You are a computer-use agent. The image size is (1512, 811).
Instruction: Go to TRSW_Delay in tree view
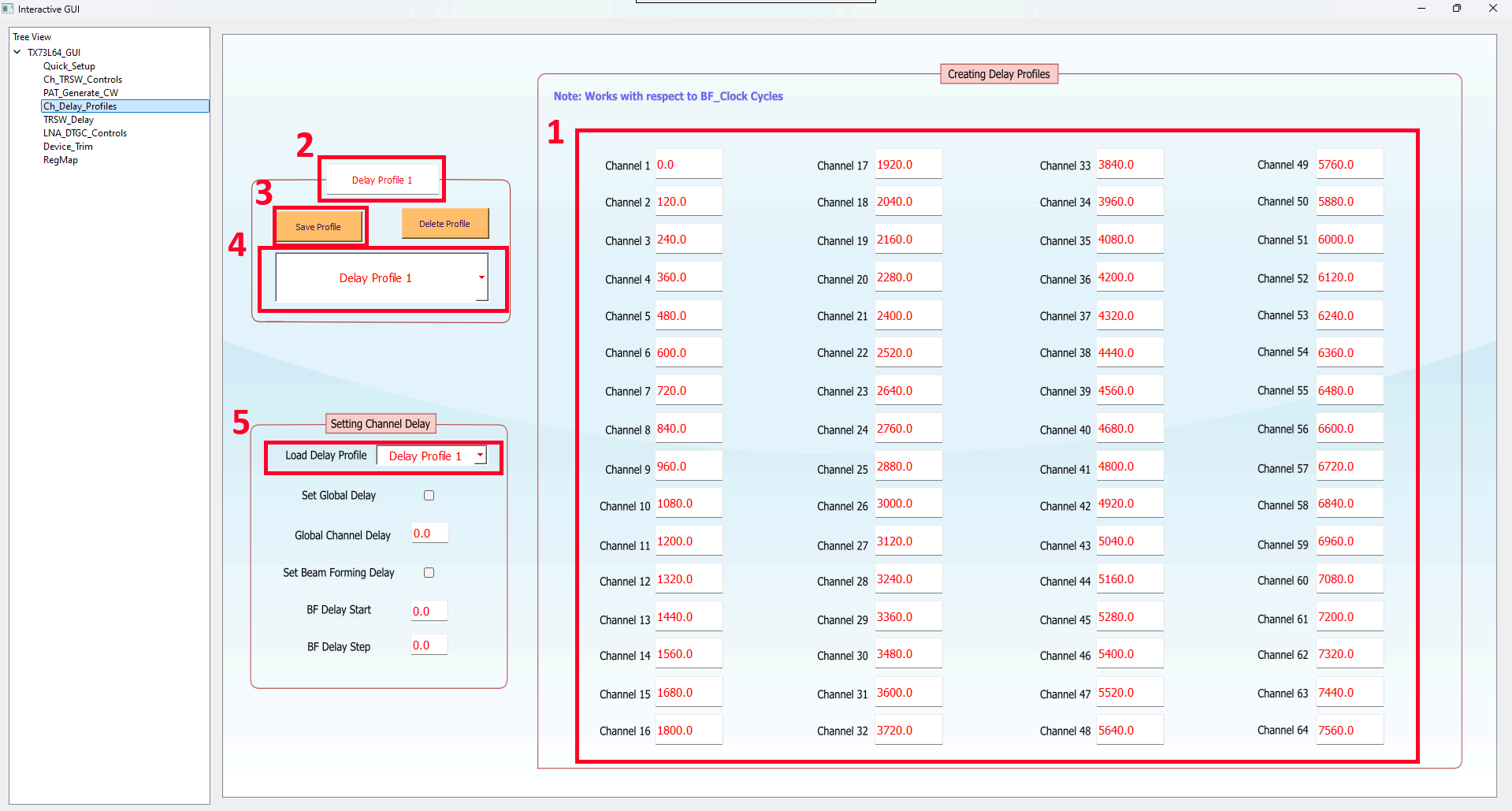(69, 120)
